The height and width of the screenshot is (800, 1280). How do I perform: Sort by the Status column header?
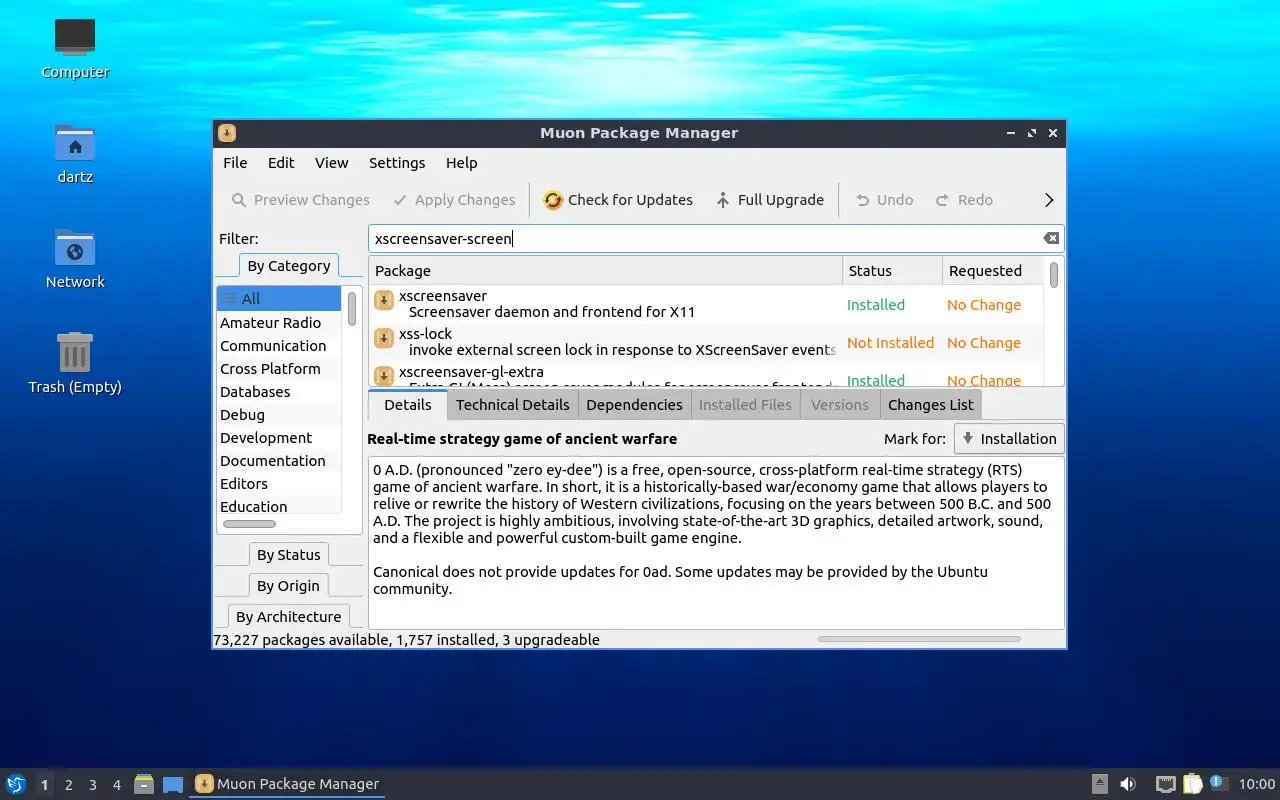point(892,271)
